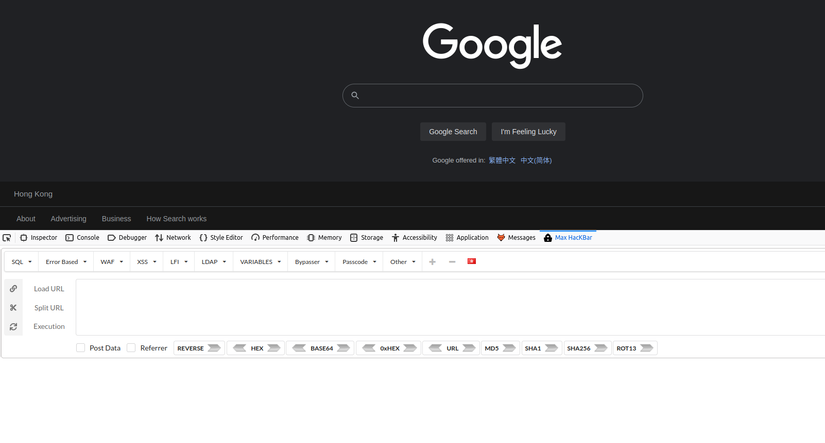Open the Performance tab

click(275, 238)
